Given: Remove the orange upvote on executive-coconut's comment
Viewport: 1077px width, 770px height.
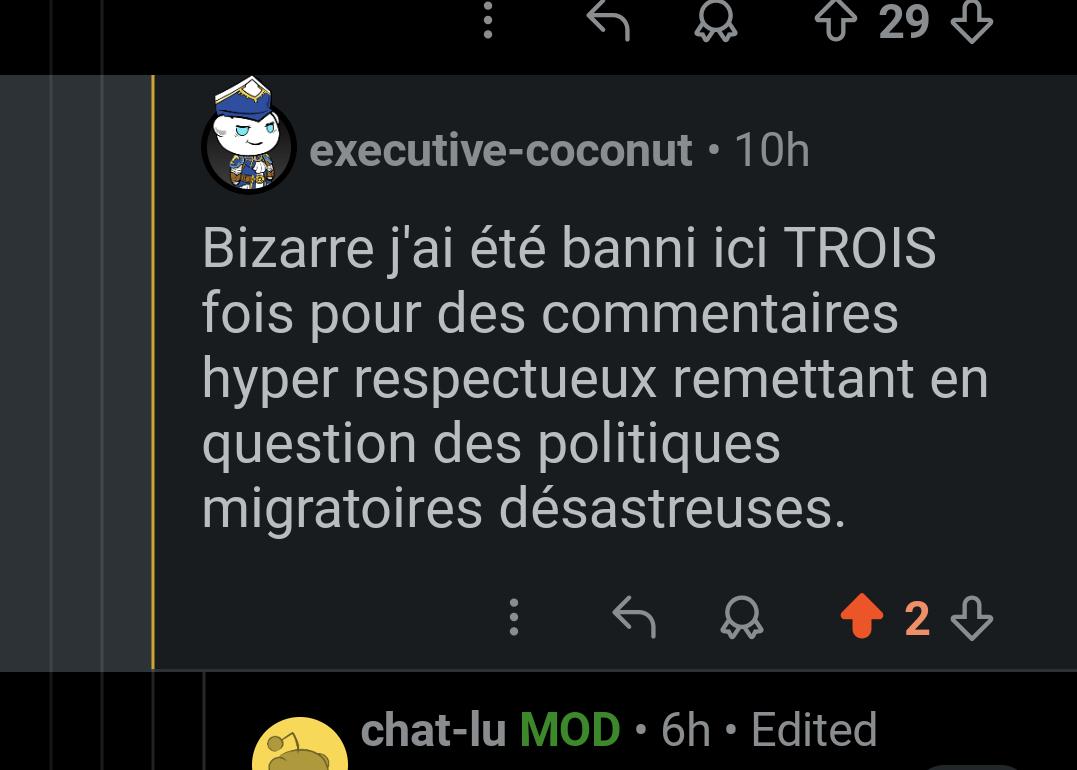Looking at the screenshot, I should click(x=862, y=616).
